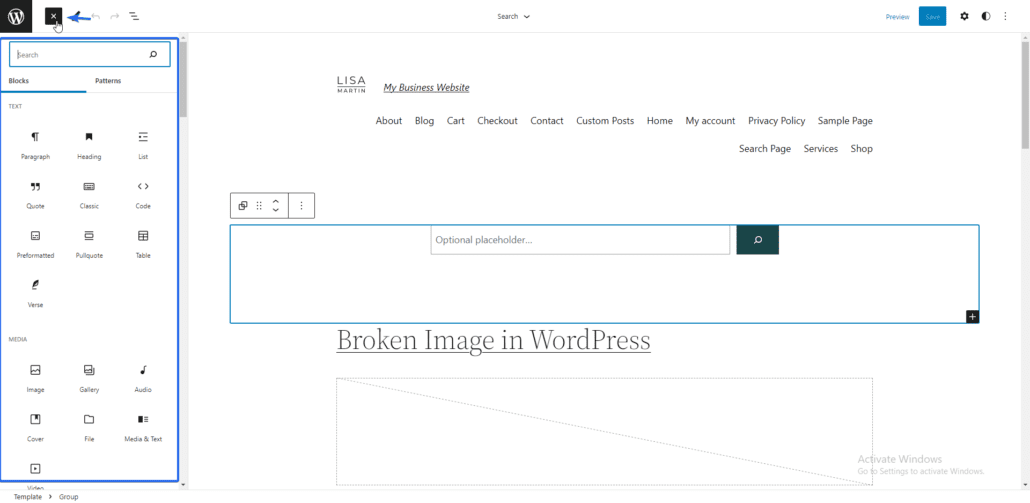The height and width of the screenshot is (503, 1030).
Task: Click the black plus add-block button
Action: (x=973, y=317)
